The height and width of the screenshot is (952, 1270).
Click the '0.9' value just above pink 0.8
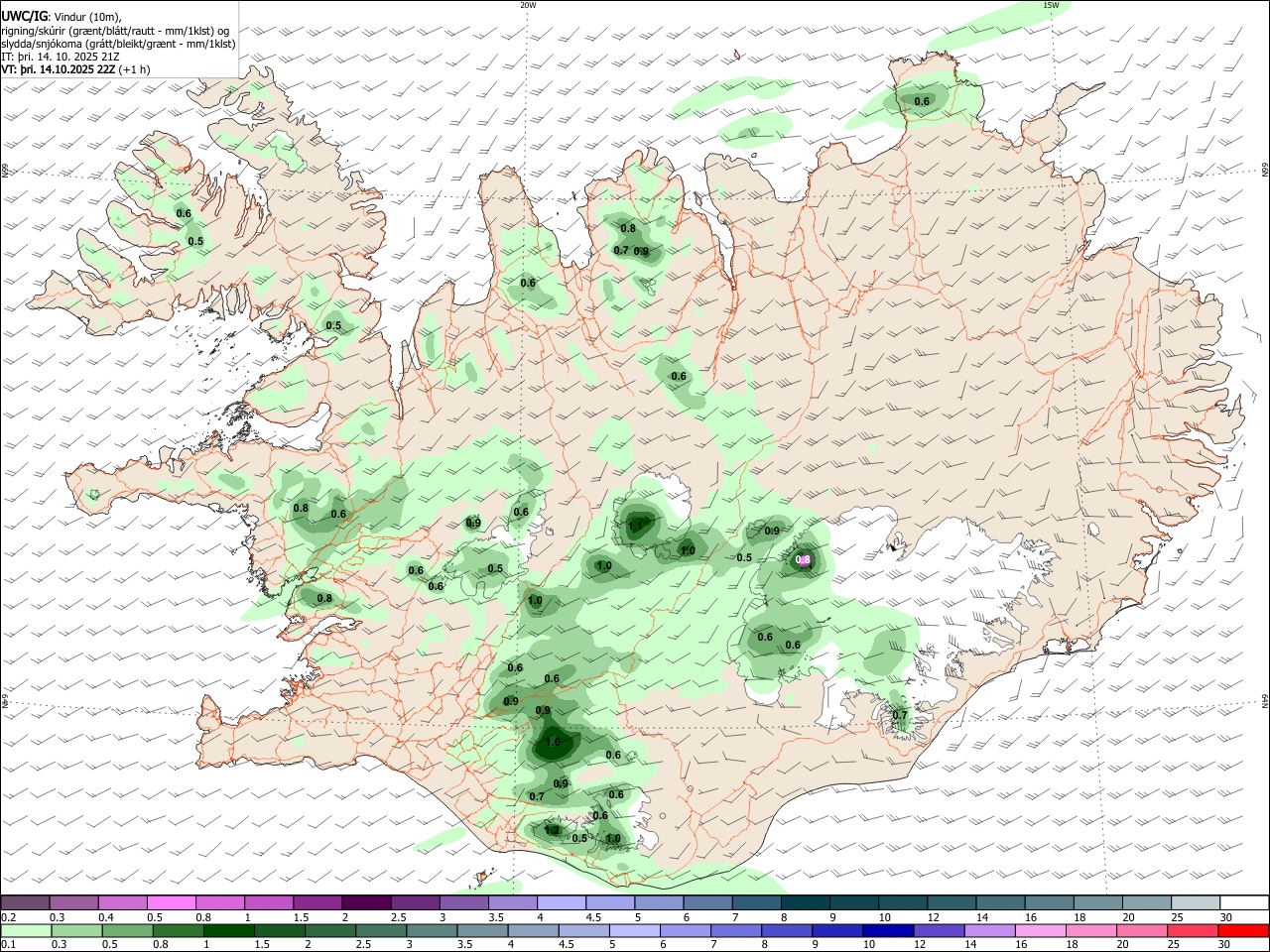point(772,531)
